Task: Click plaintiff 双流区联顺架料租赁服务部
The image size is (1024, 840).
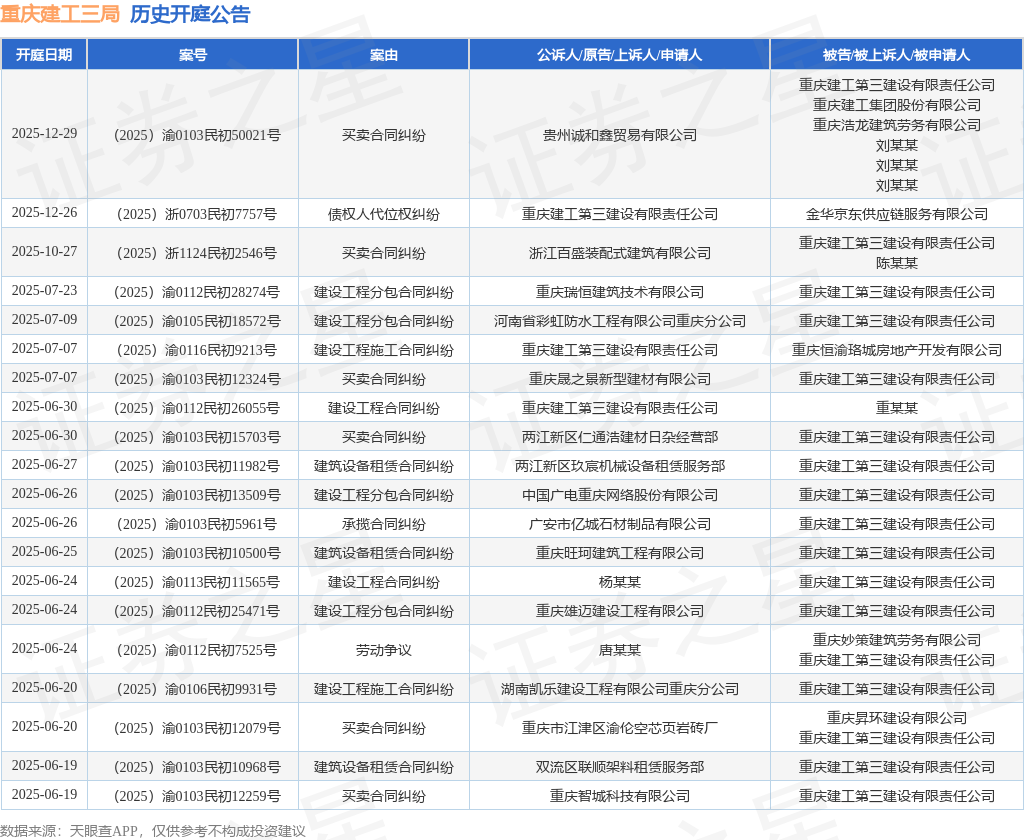Action: (619, 767)
